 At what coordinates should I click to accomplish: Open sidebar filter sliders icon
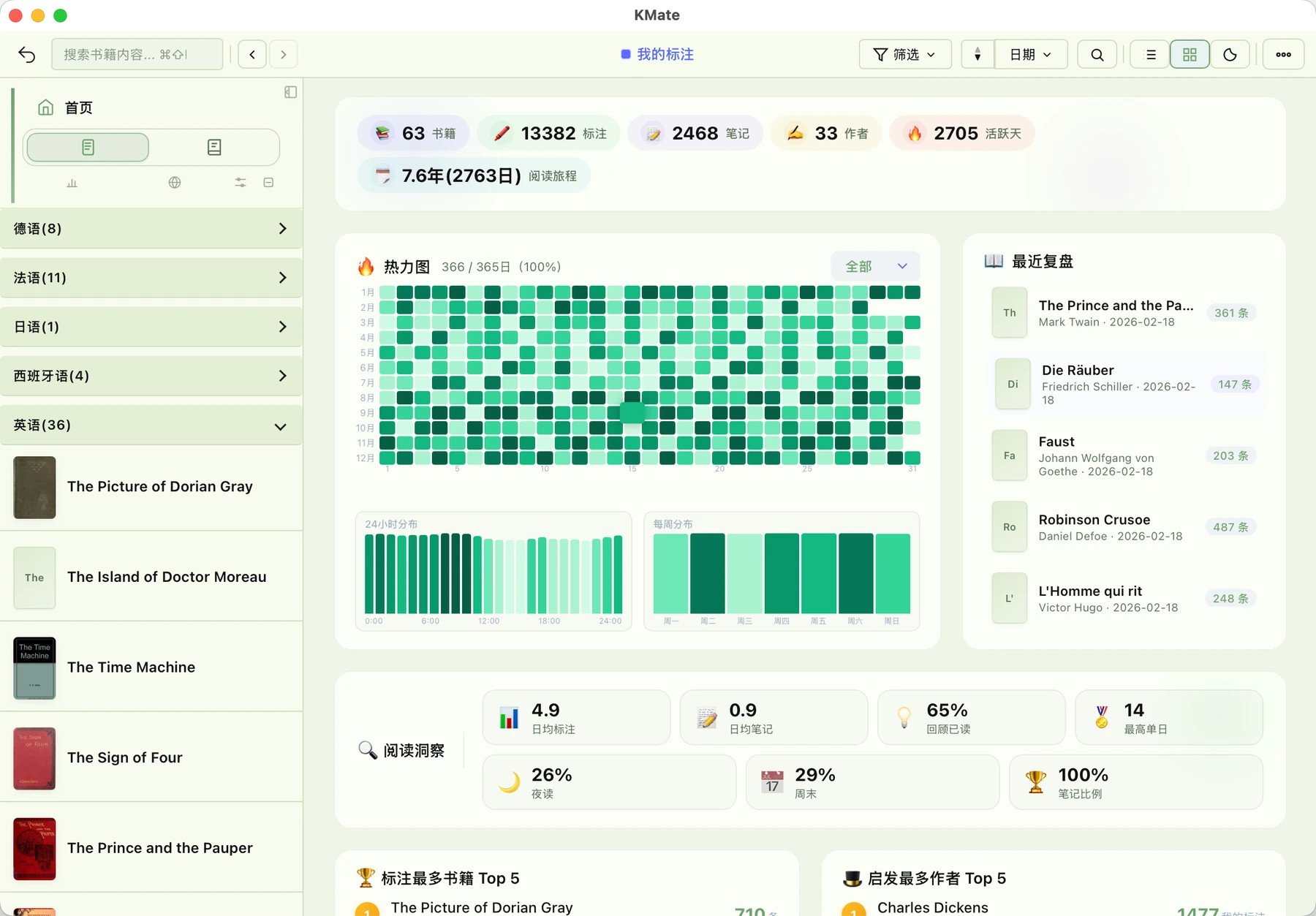click(x=241, y=183)
